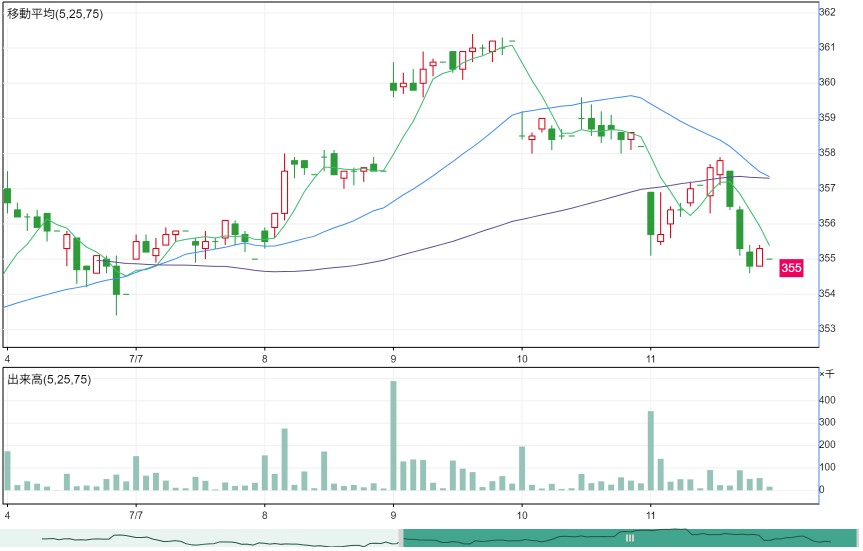
Task: Click the 0 volume axis label
Action: (822, 490)
